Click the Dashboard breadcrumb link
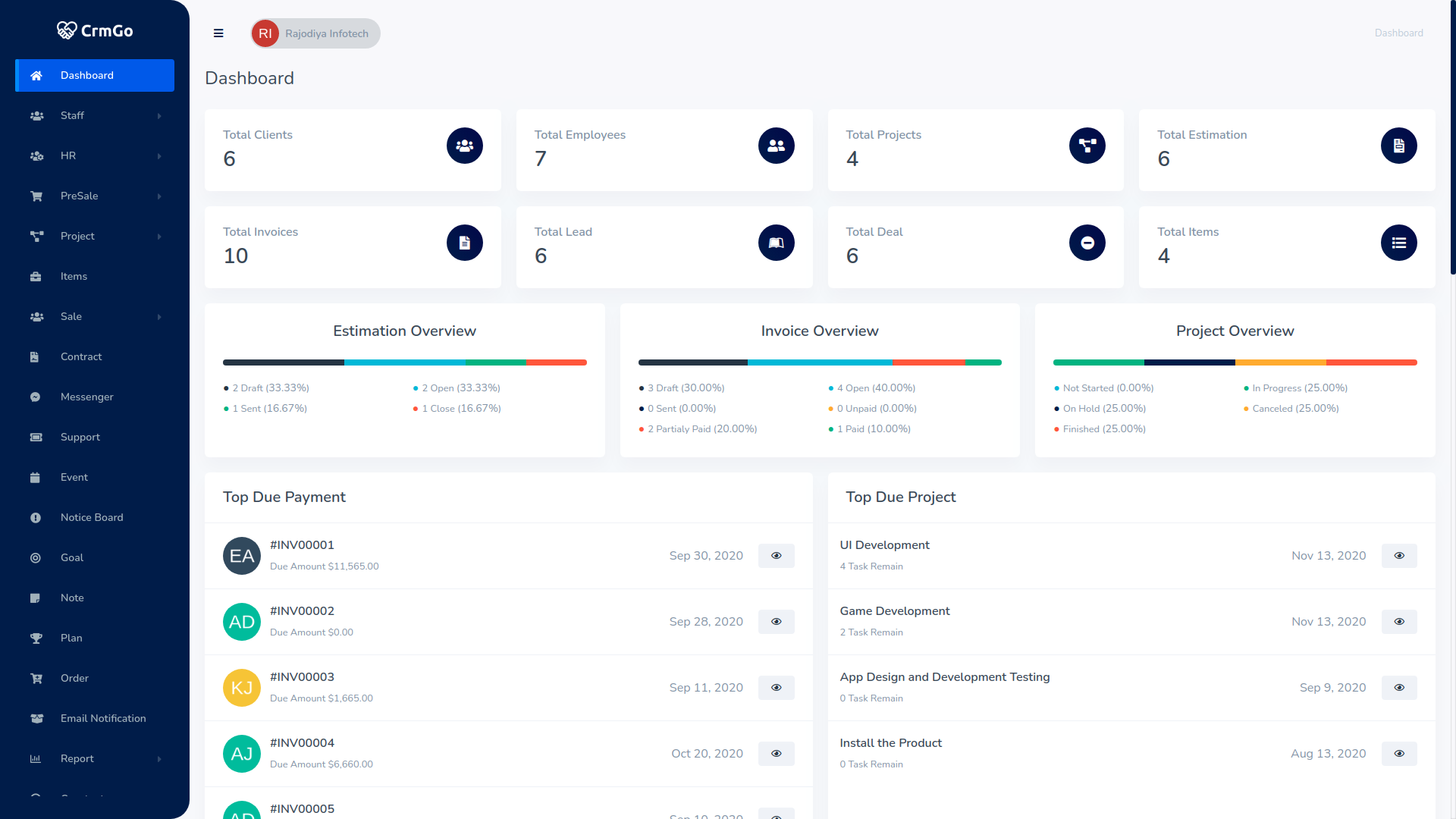This screenshot has width=1456, height=819. (1398, 33)
